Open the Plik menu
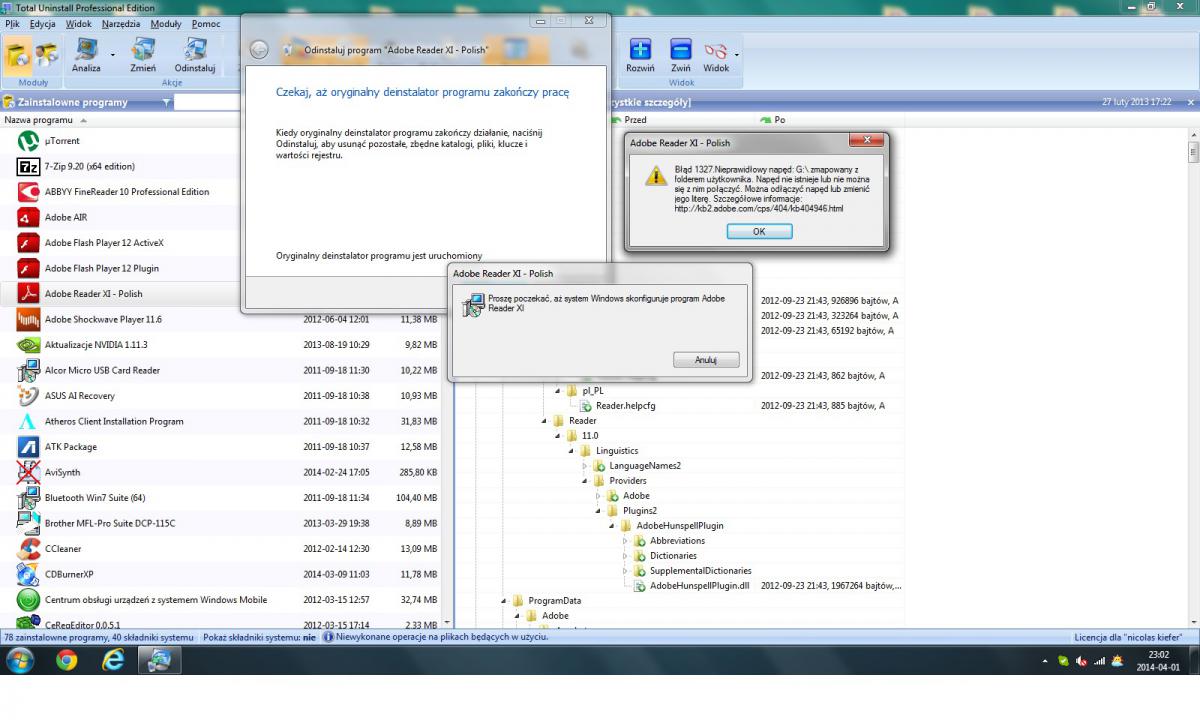Screen dimensions: 1200x720 click(13, 23)
